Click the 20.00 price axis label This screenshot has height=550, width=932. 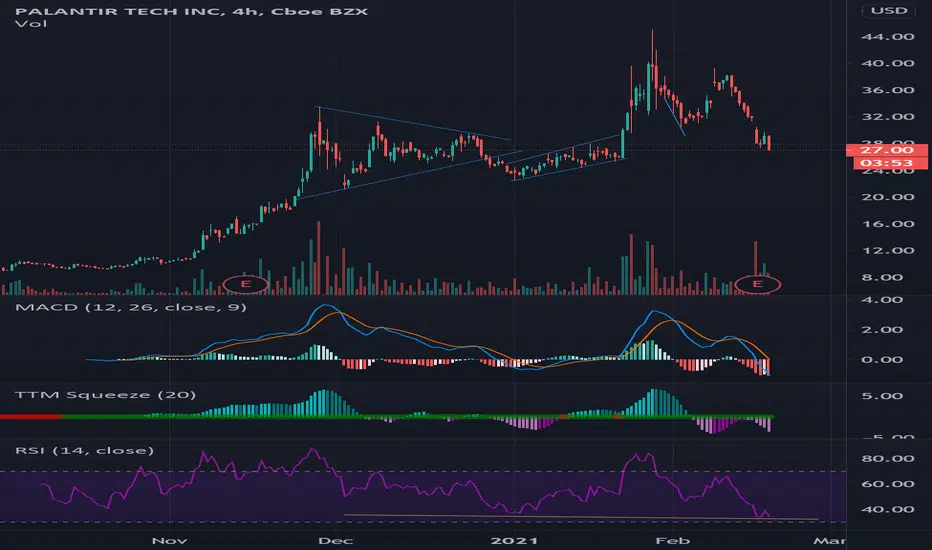click(x=887, y=197)
